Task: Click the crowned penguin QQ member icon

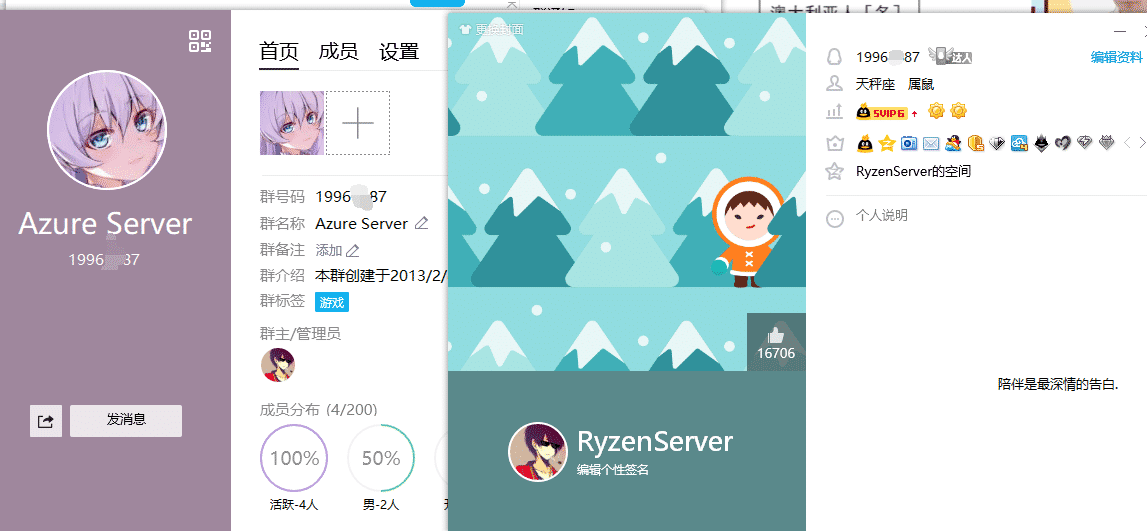Action: (x=865, y=143)
